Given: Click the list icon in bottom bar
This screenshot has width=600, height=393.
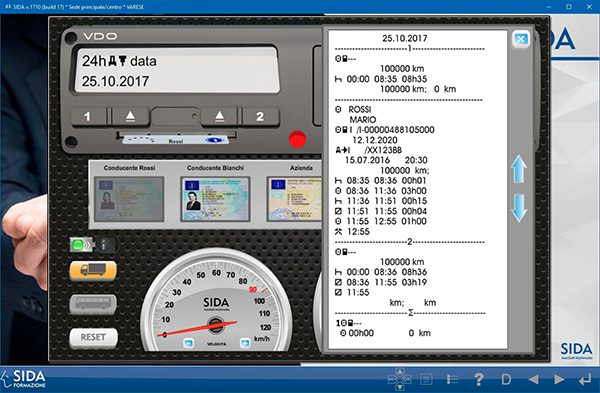Looking at the screenshot, I should click(x=453, y=379).
